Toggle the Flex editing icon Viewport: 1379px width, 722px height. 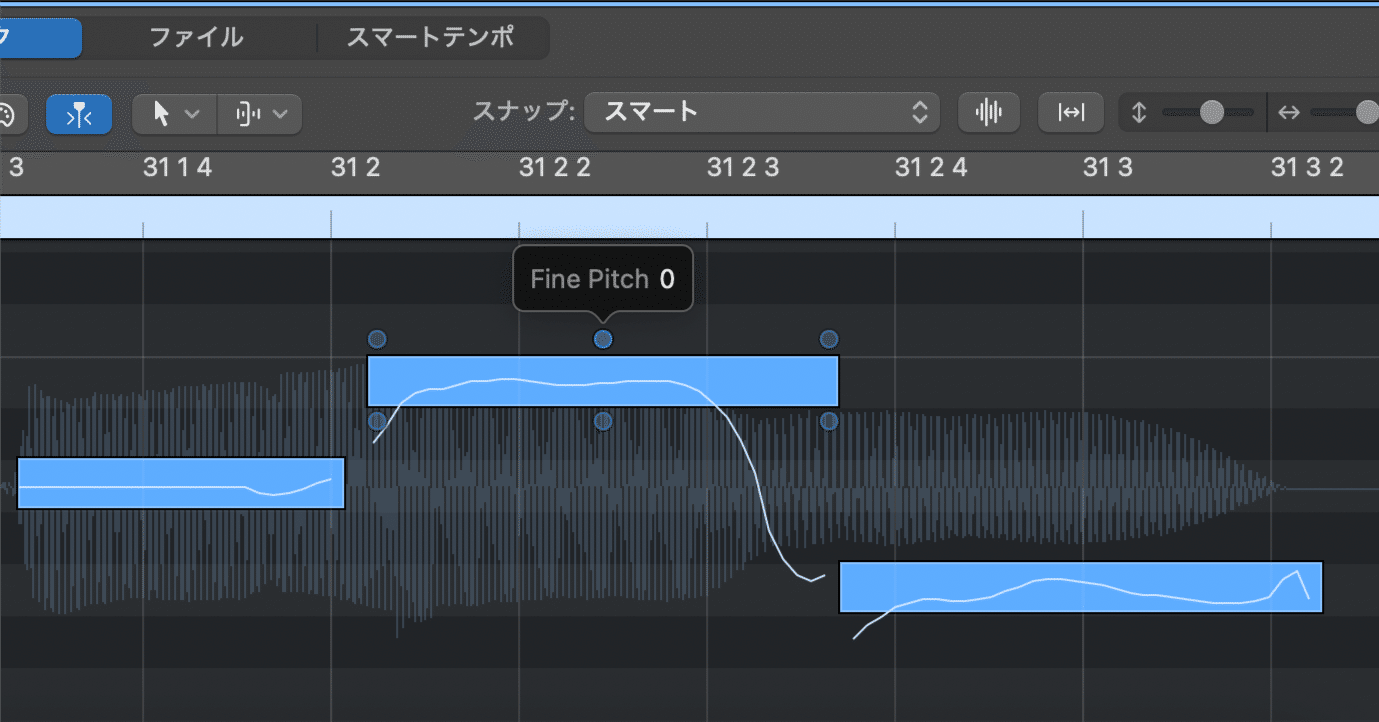pos(79,114)
